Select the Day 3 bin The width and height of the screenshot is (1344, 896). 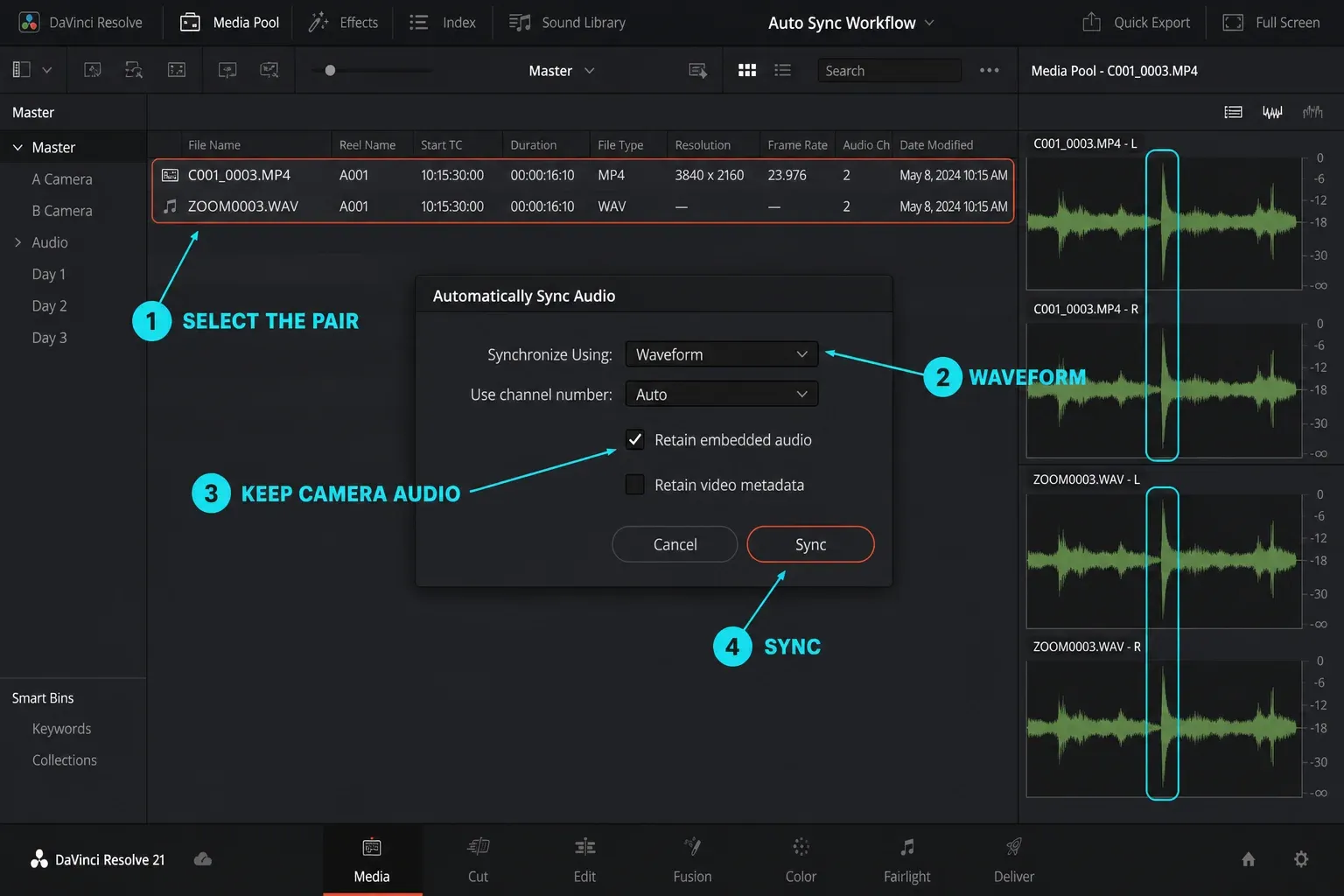click(49, 338)
